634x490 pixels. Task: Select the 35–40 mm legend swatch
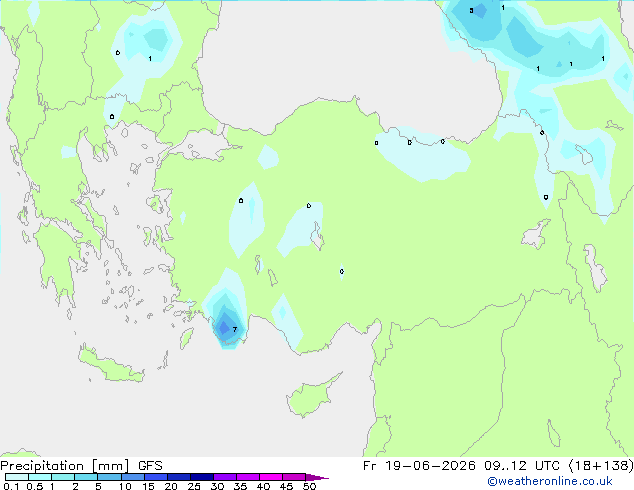pyautogui.click(x=248, y=477)
